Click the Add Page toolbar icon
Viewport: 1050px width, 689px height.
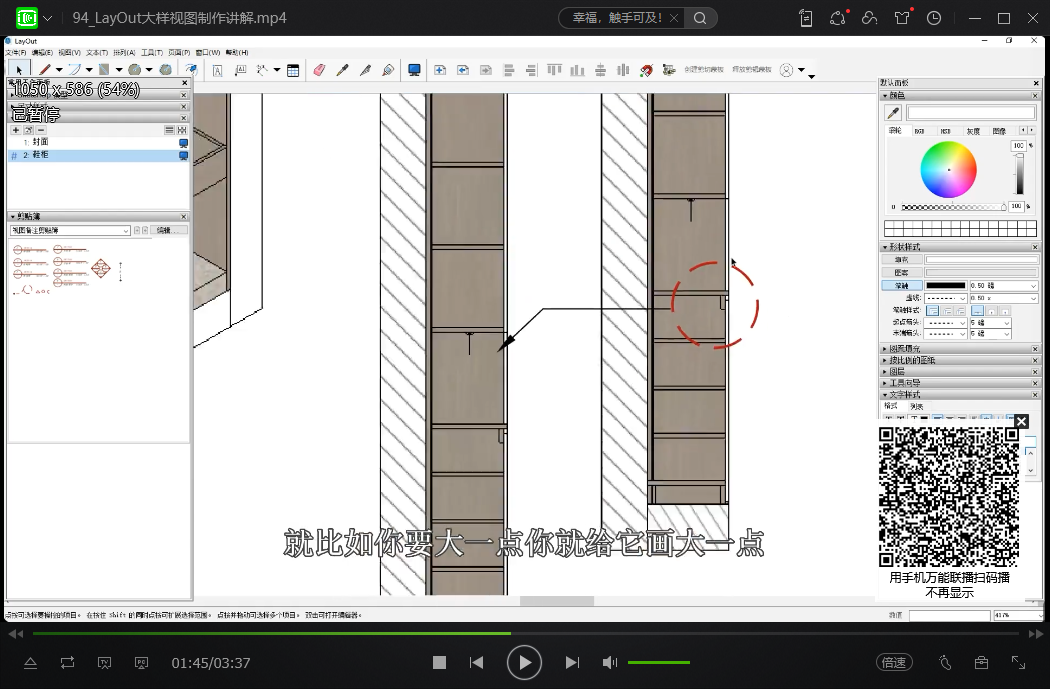[439, 70]
